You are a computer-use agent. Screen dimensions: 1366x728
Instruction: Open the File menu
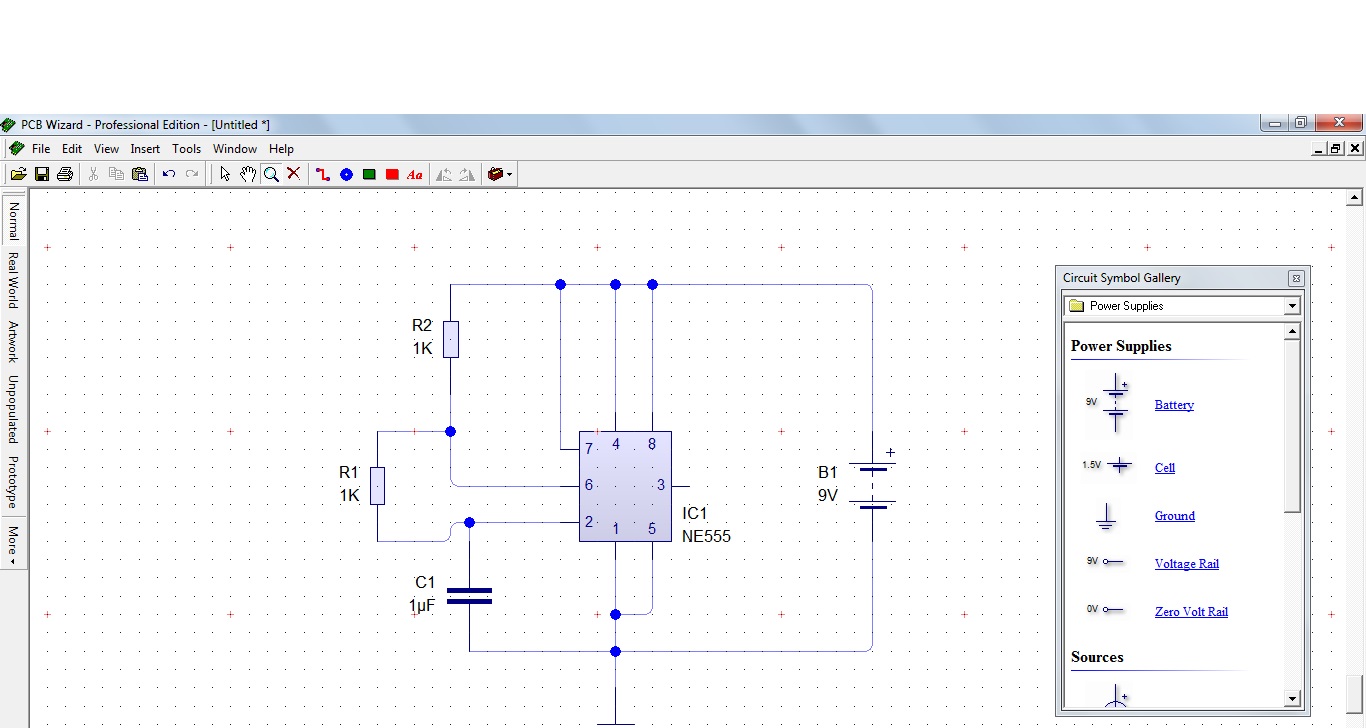pos(41,149)
